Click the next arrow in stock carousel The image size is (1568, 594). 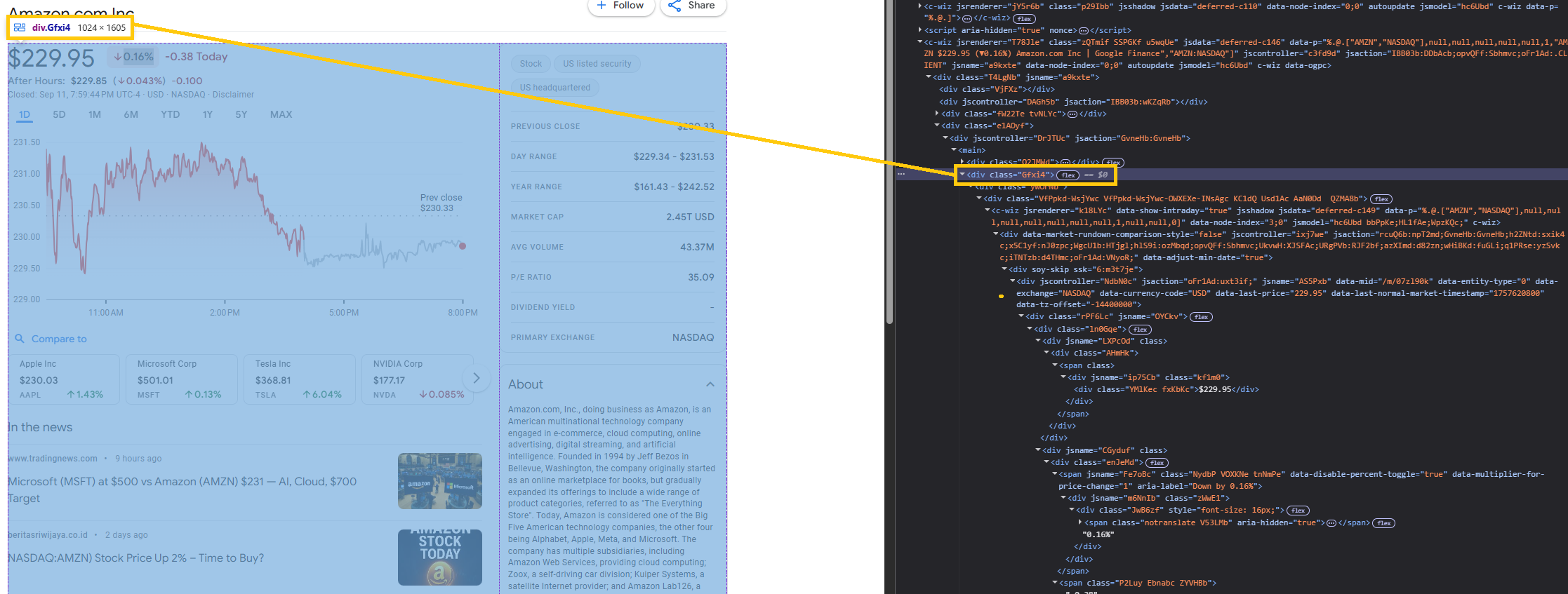coord(477,379)
